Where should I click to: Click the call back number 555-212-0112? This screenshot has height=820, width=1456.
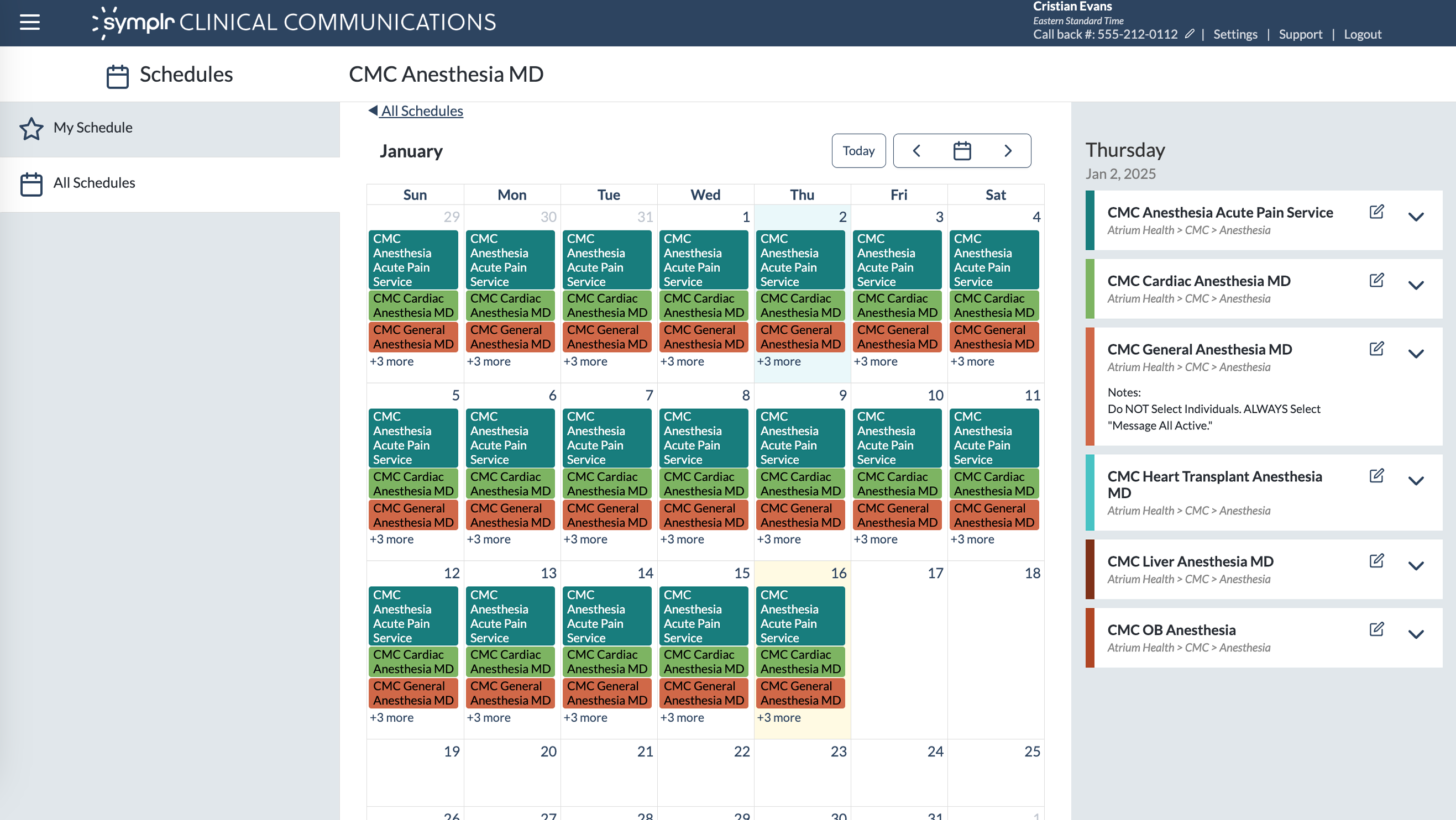(x=1137, y=34)
